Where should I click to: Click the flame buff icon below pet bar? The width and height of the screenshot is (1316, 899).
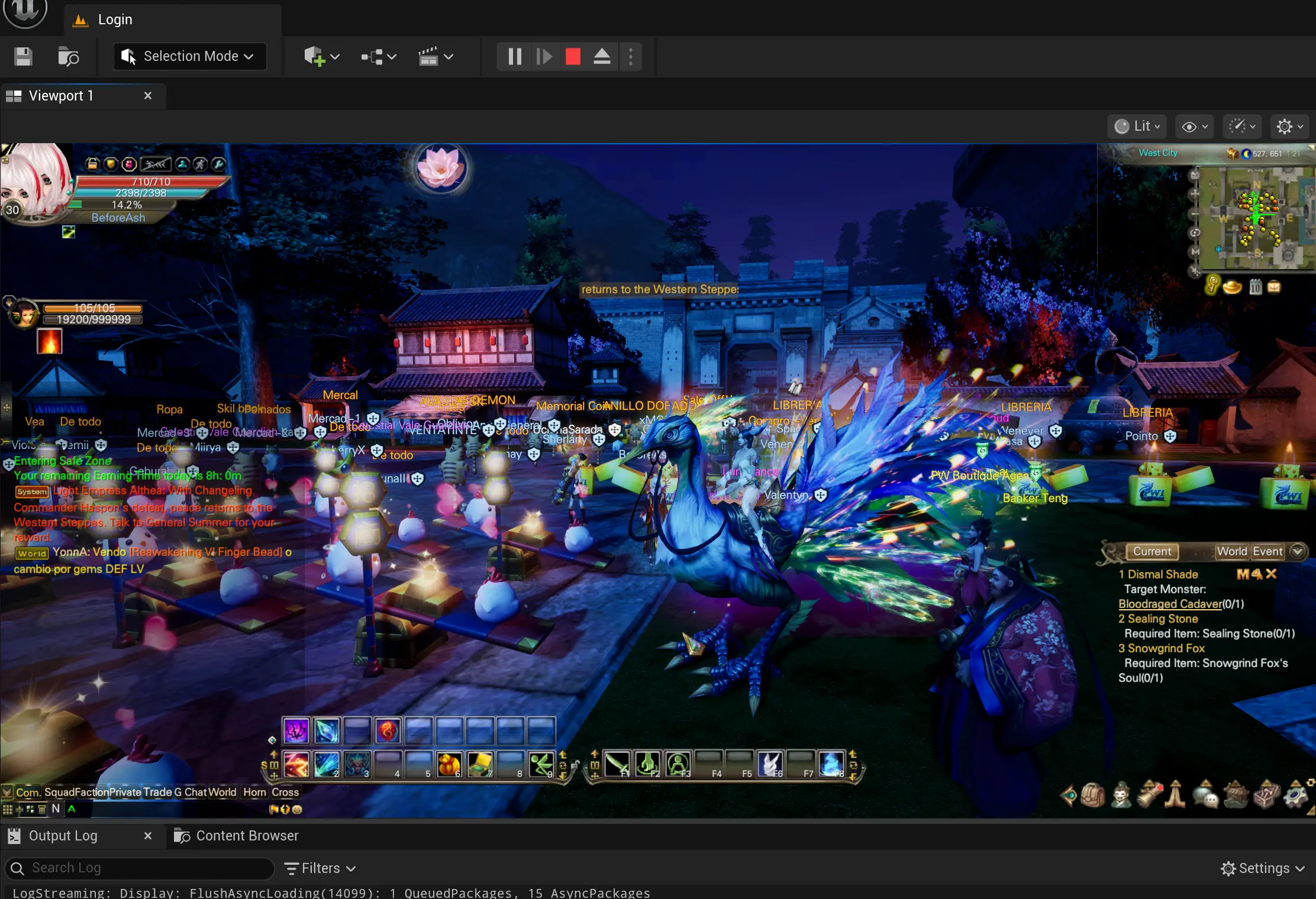[x=50, y=342]
